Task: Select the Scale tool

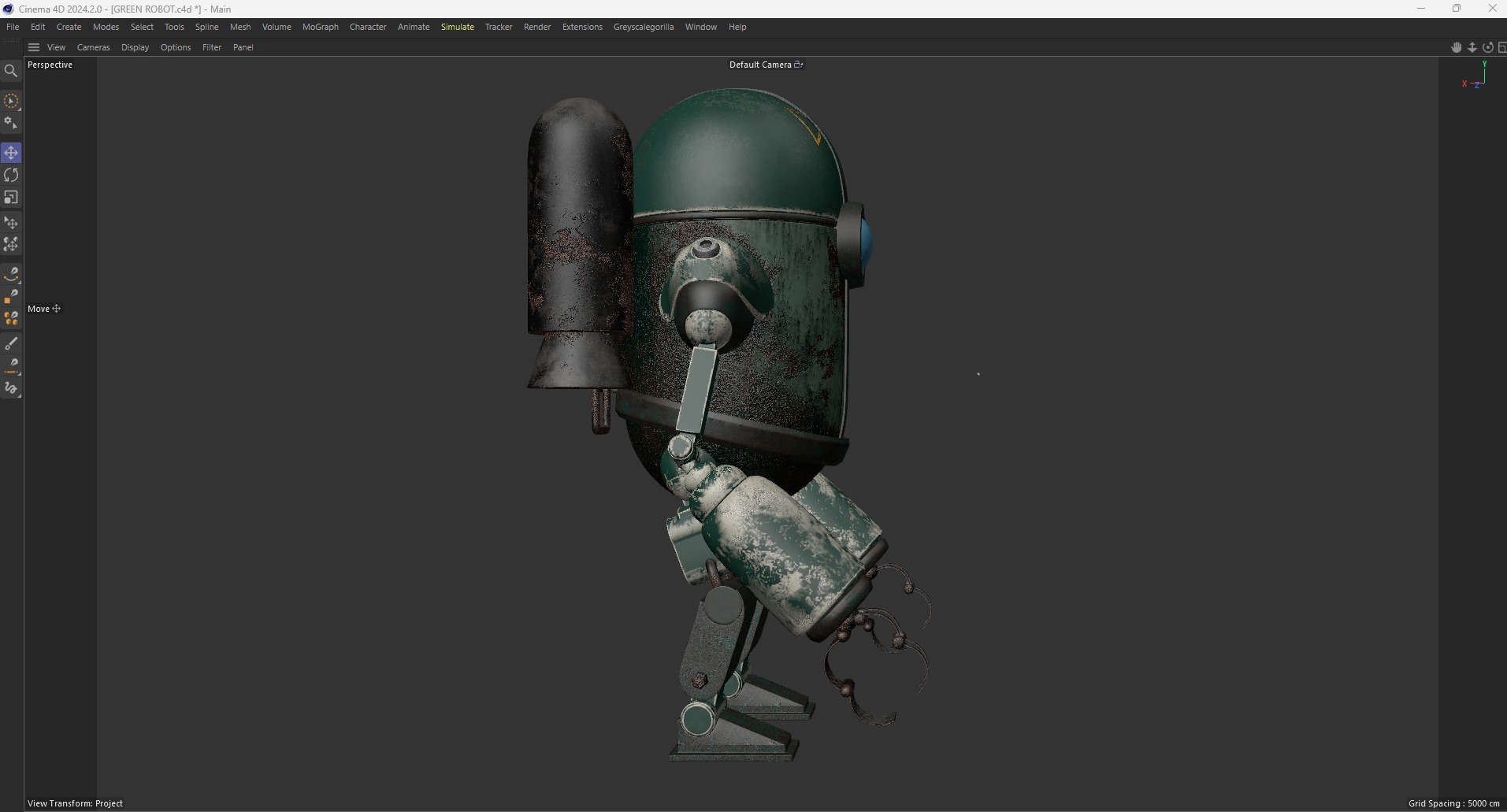Action: click(11, 198)
